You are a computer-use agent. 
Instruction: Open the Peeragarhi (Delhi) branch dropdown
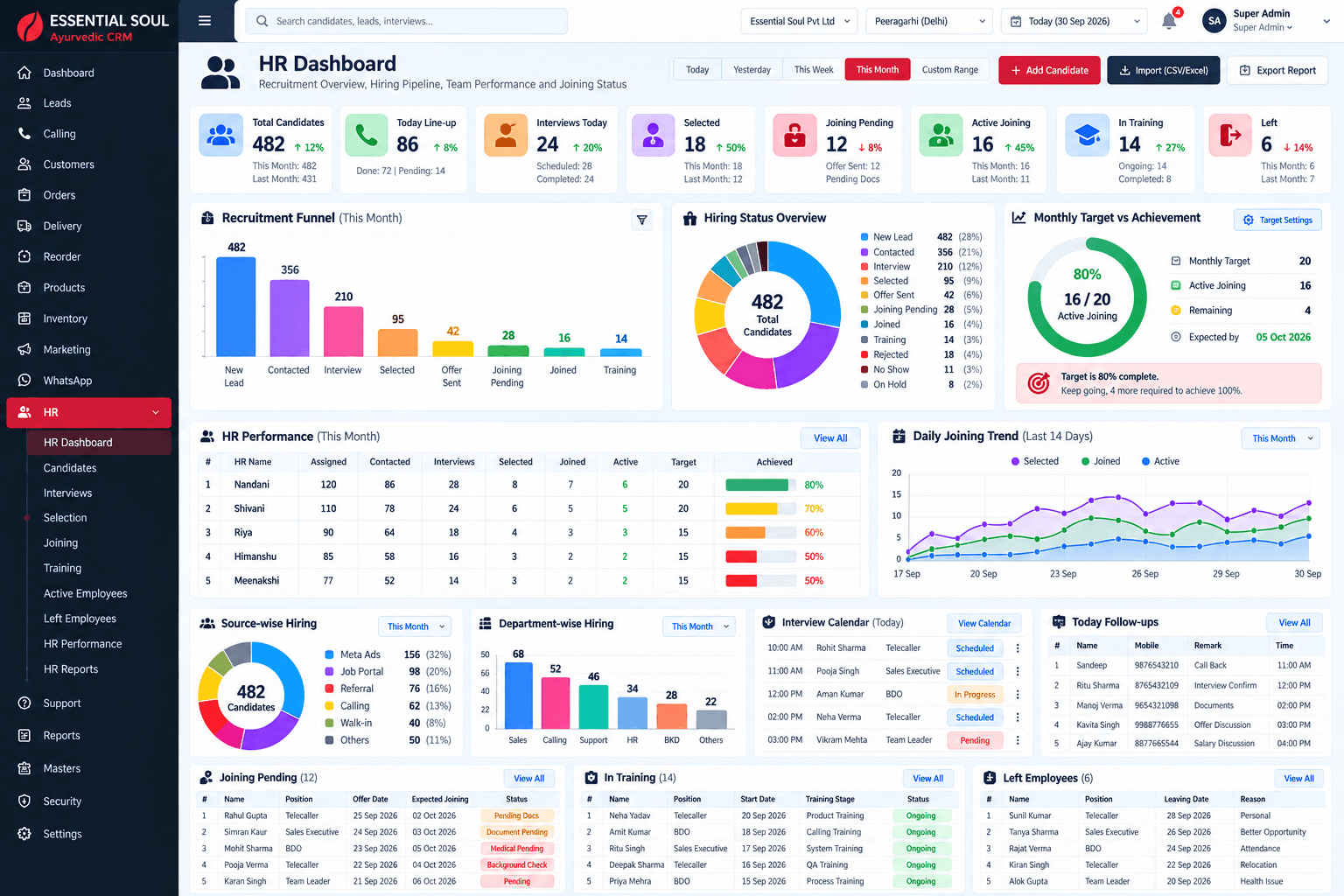(x=929, y=21)
